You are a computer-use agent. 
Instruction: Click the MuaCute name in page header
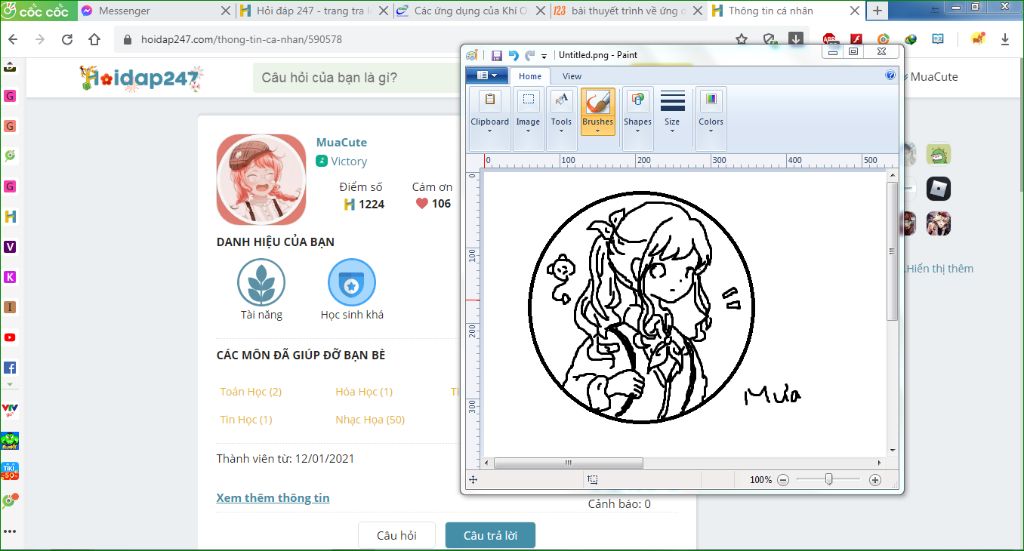point(934,77)
